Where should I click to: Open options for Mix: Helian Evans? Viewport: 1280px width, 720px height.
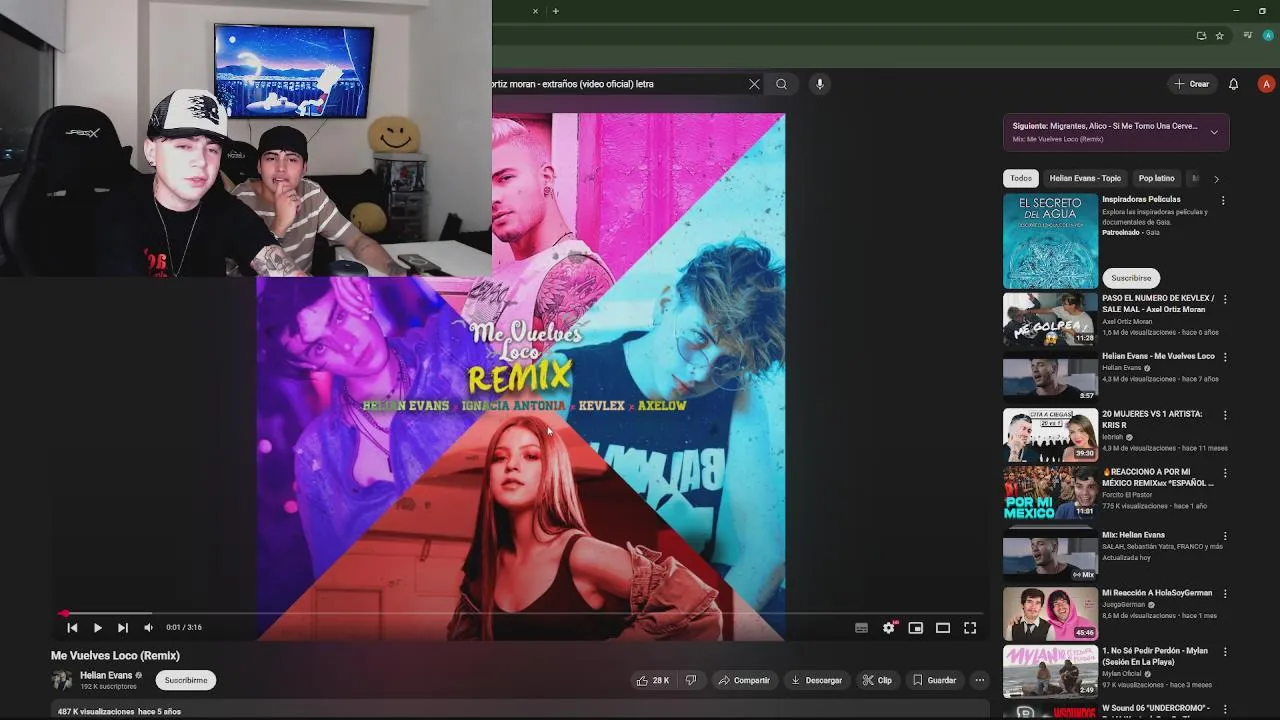(x=1225, y=536)
